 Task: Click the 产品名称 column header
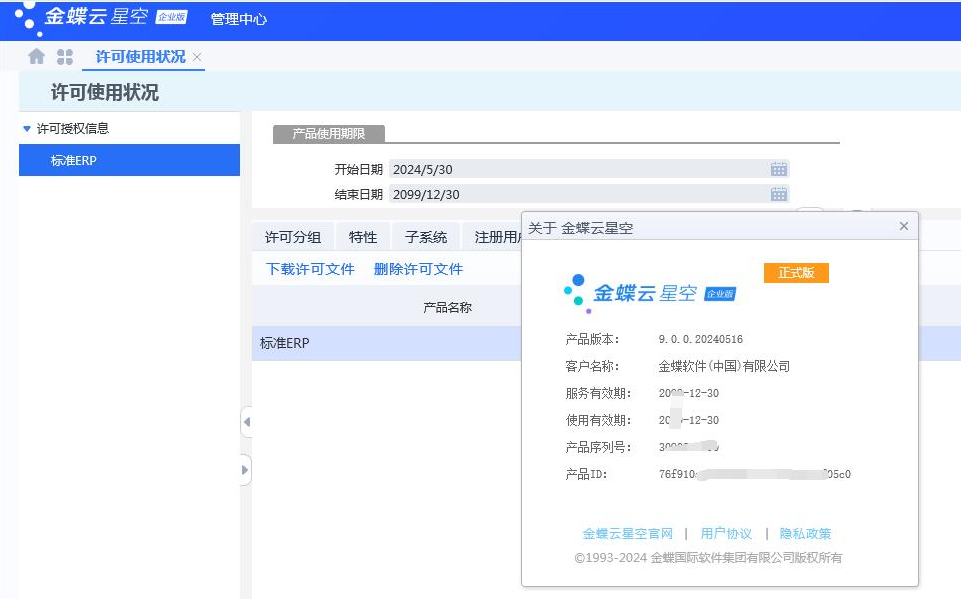click(x=447, y=307)
